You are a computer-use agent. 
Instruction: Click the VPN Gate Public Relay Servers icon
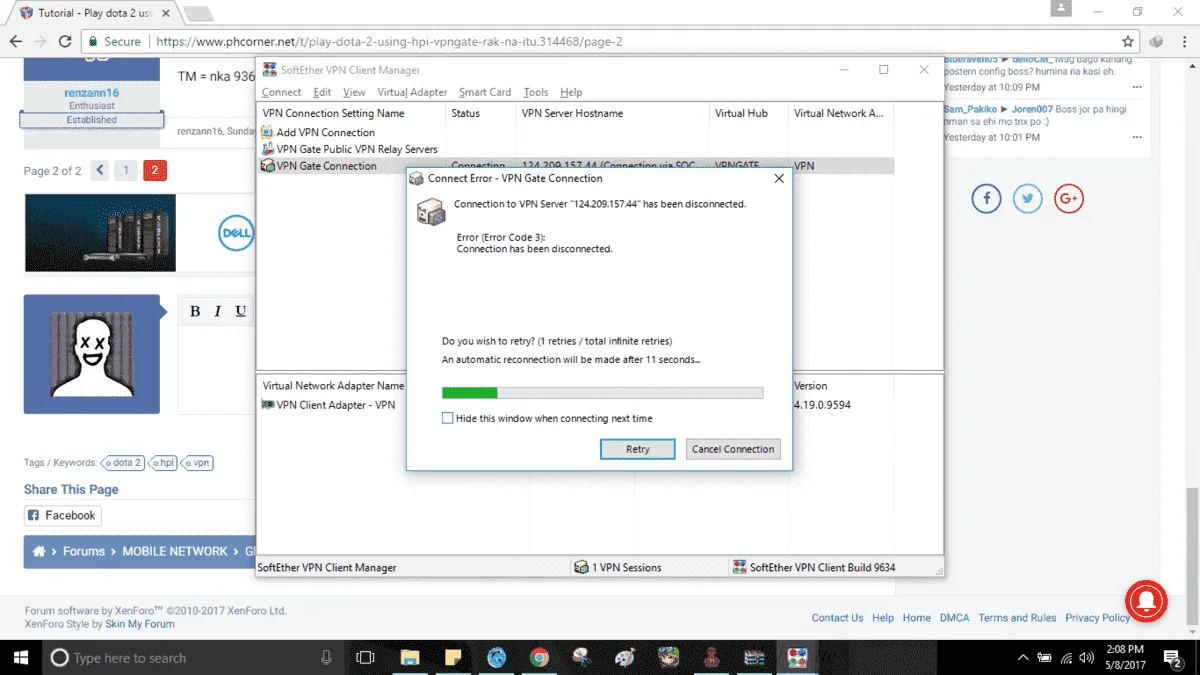[267, 149]
